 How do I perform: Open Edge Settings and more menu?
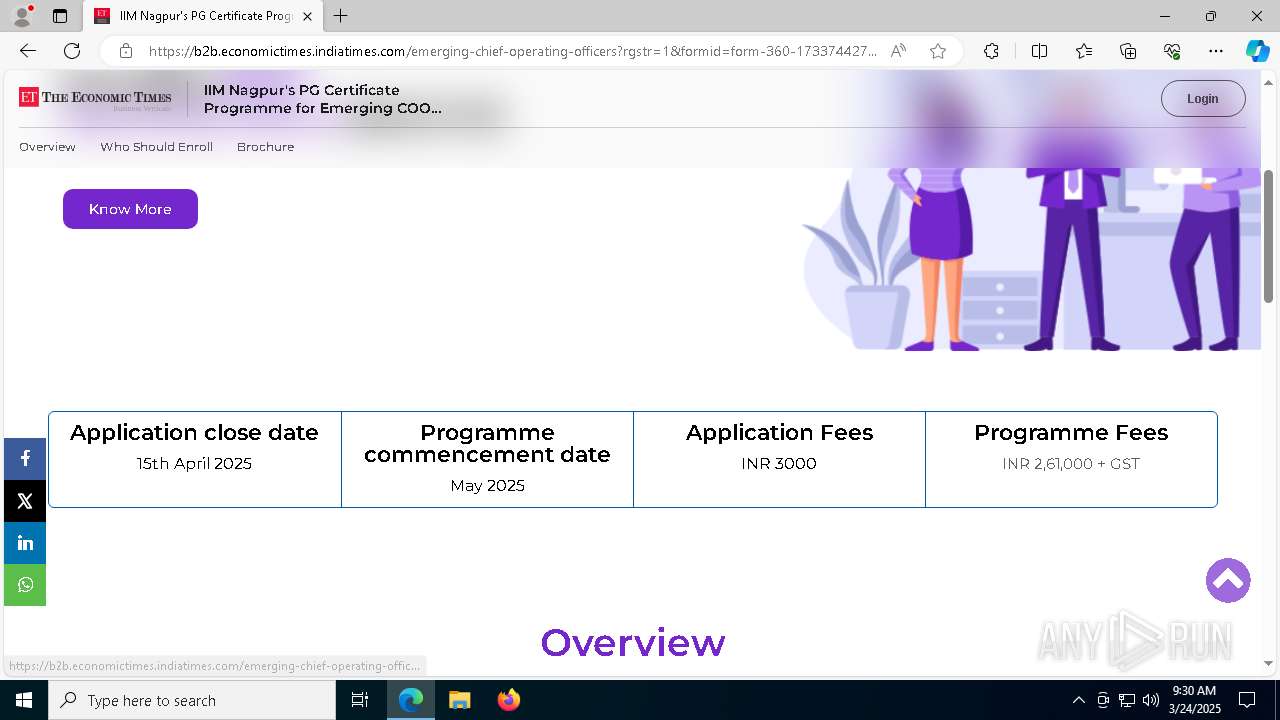[1216, 51]
